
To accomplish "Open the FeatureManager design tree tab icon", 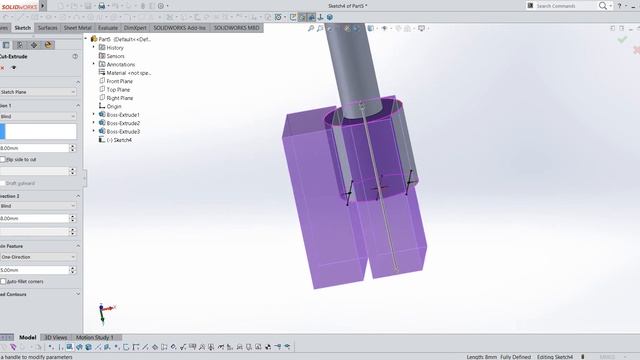I will click(6, 45).
